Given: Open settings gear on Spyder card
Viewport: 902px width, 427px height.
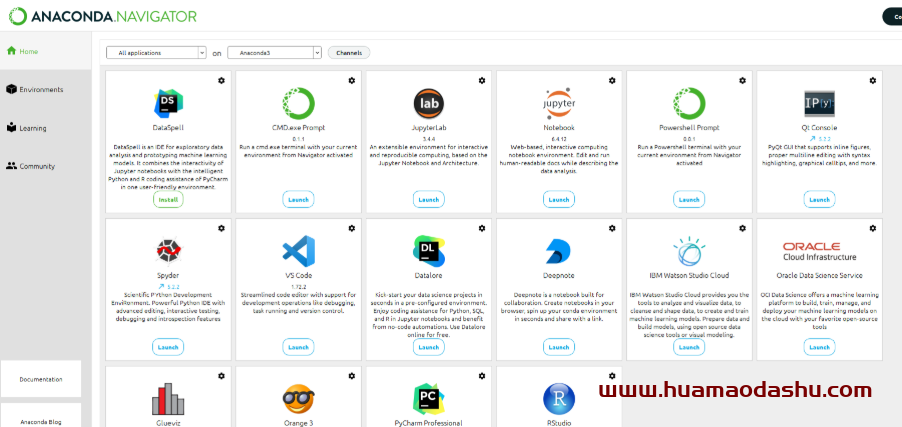Looking at the screenshot, I should pyautogui.click(x=221, y=228).
